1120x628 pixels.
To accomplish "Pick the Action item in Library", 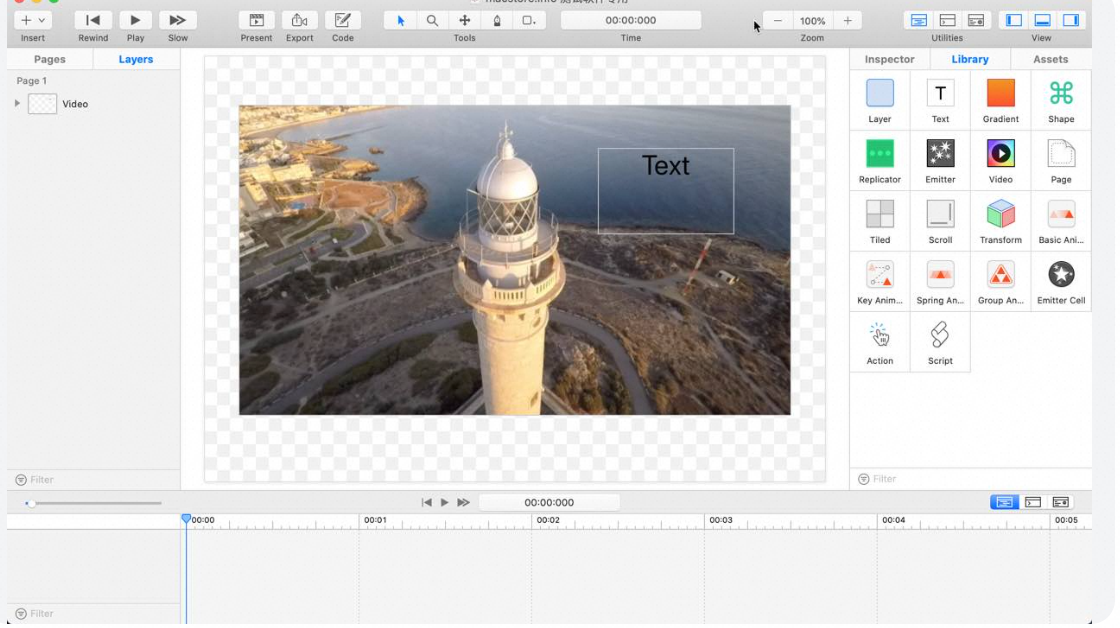I will 880,343.
